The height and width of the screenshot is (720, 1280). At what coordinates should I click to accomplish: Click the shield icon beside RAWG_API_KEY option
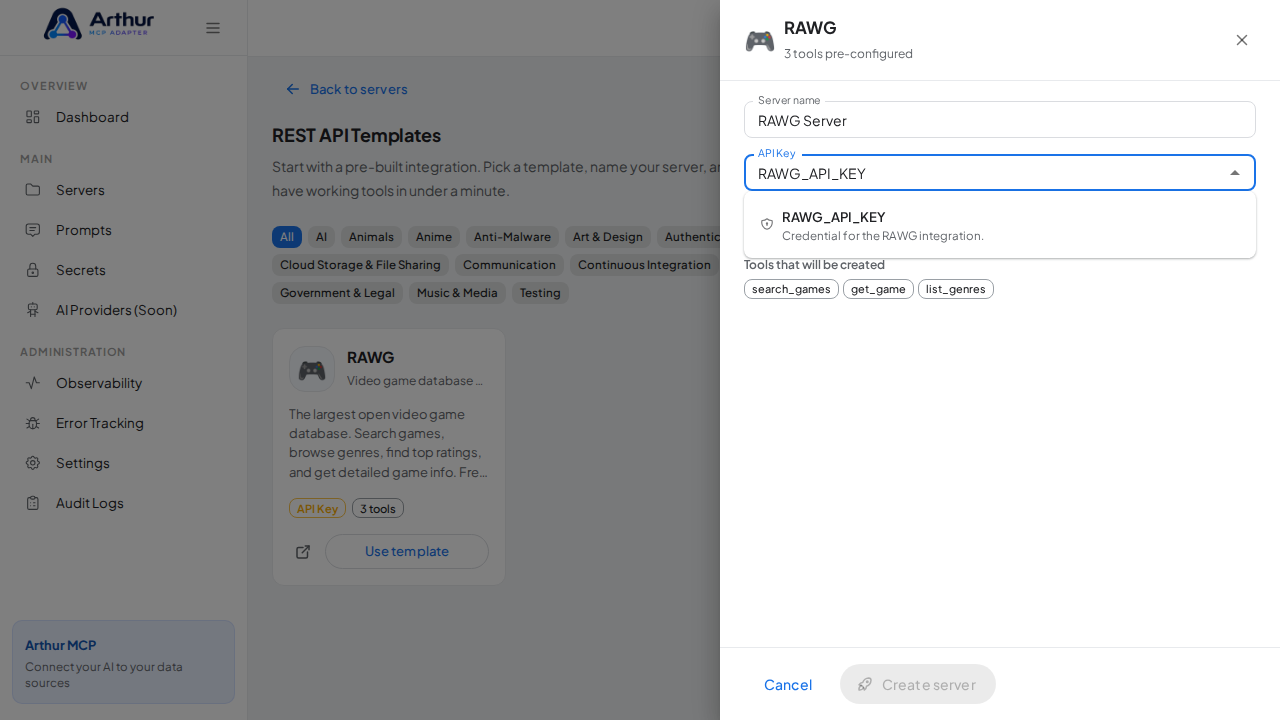(x=767, y=225)
